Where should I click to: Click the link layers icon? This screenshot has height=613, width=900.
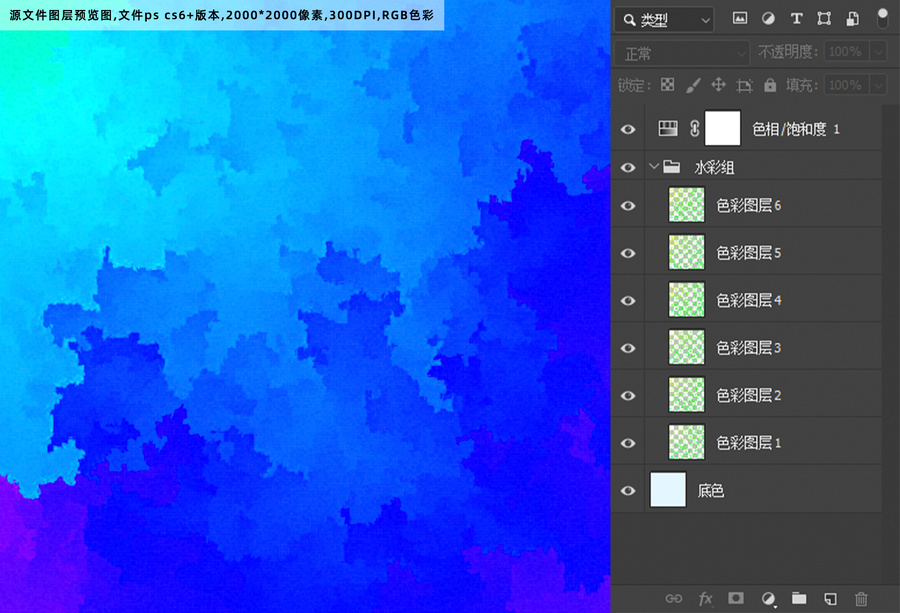(674, 599)
